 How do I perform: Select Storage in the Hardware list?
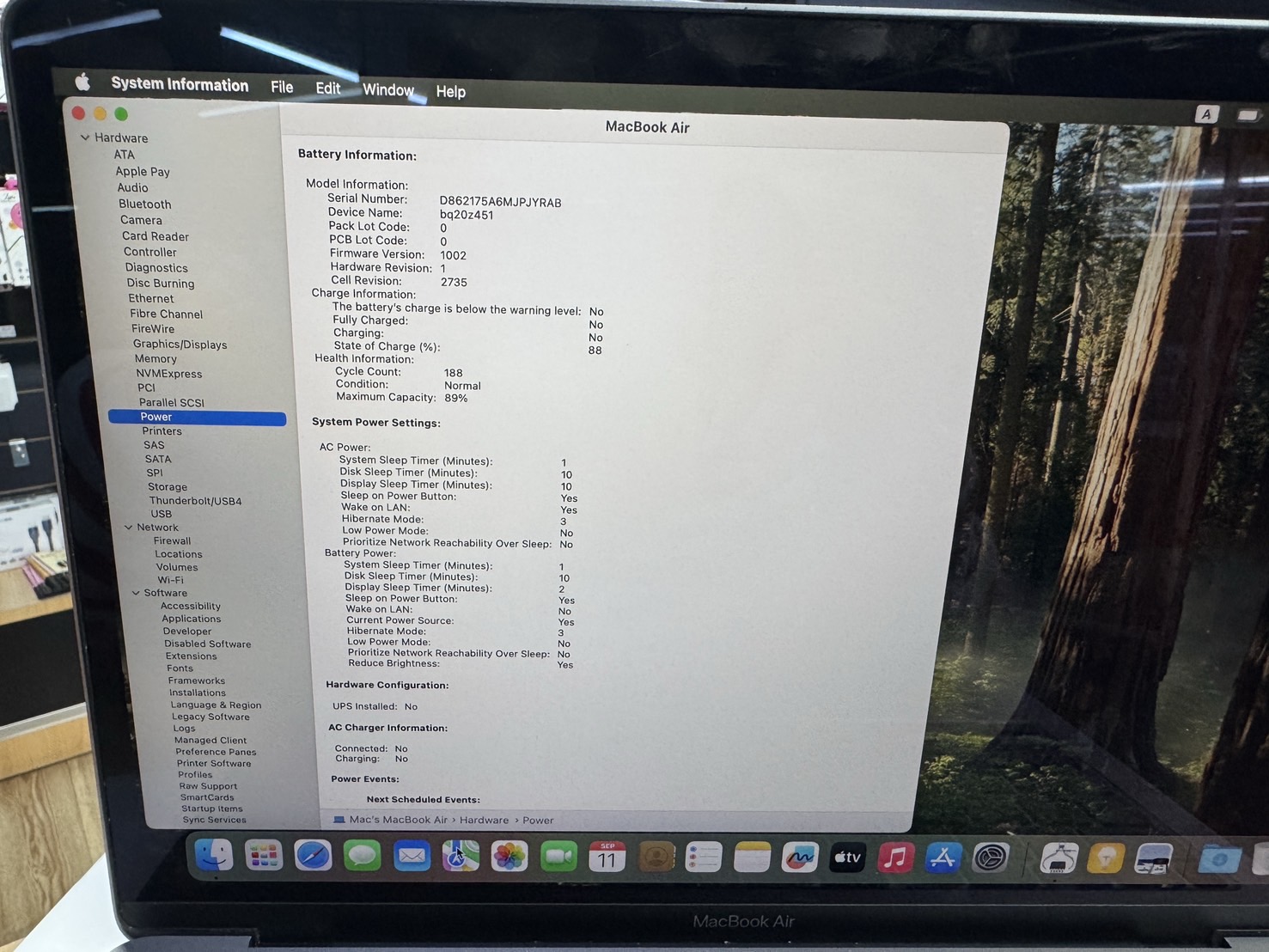[x=167, y=486]
